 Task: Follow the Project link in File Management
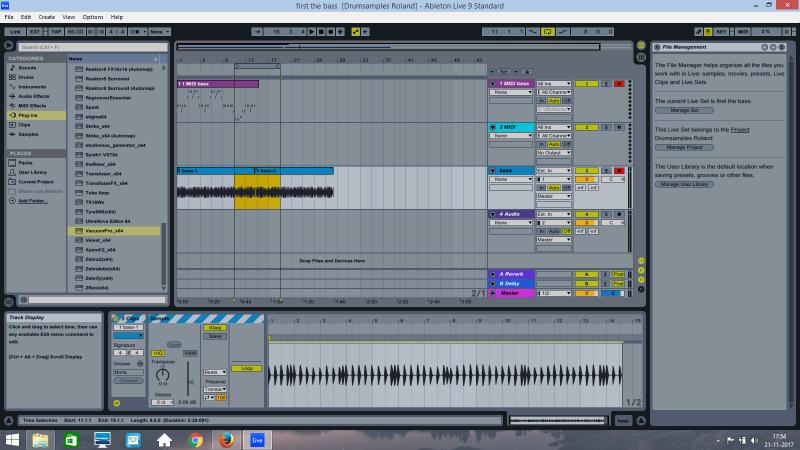[x=740, y=130]
